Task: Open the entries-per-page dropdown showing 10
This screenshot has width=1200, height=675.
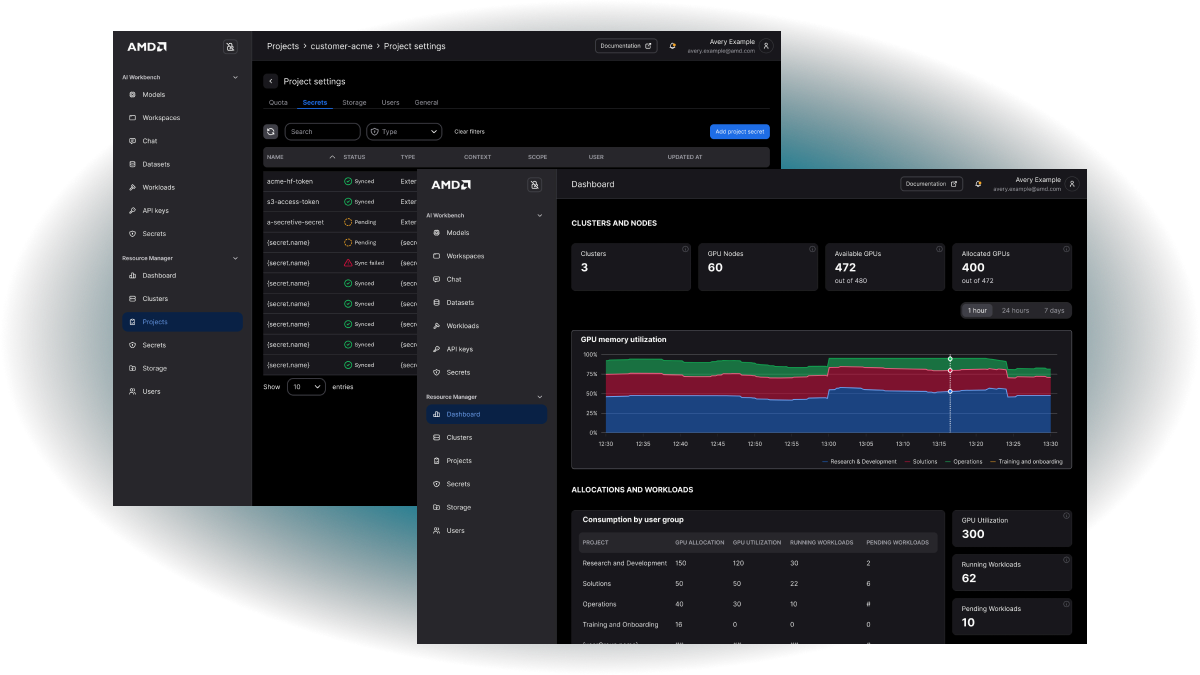Action: pyautogui.click(x=307, y=386)
